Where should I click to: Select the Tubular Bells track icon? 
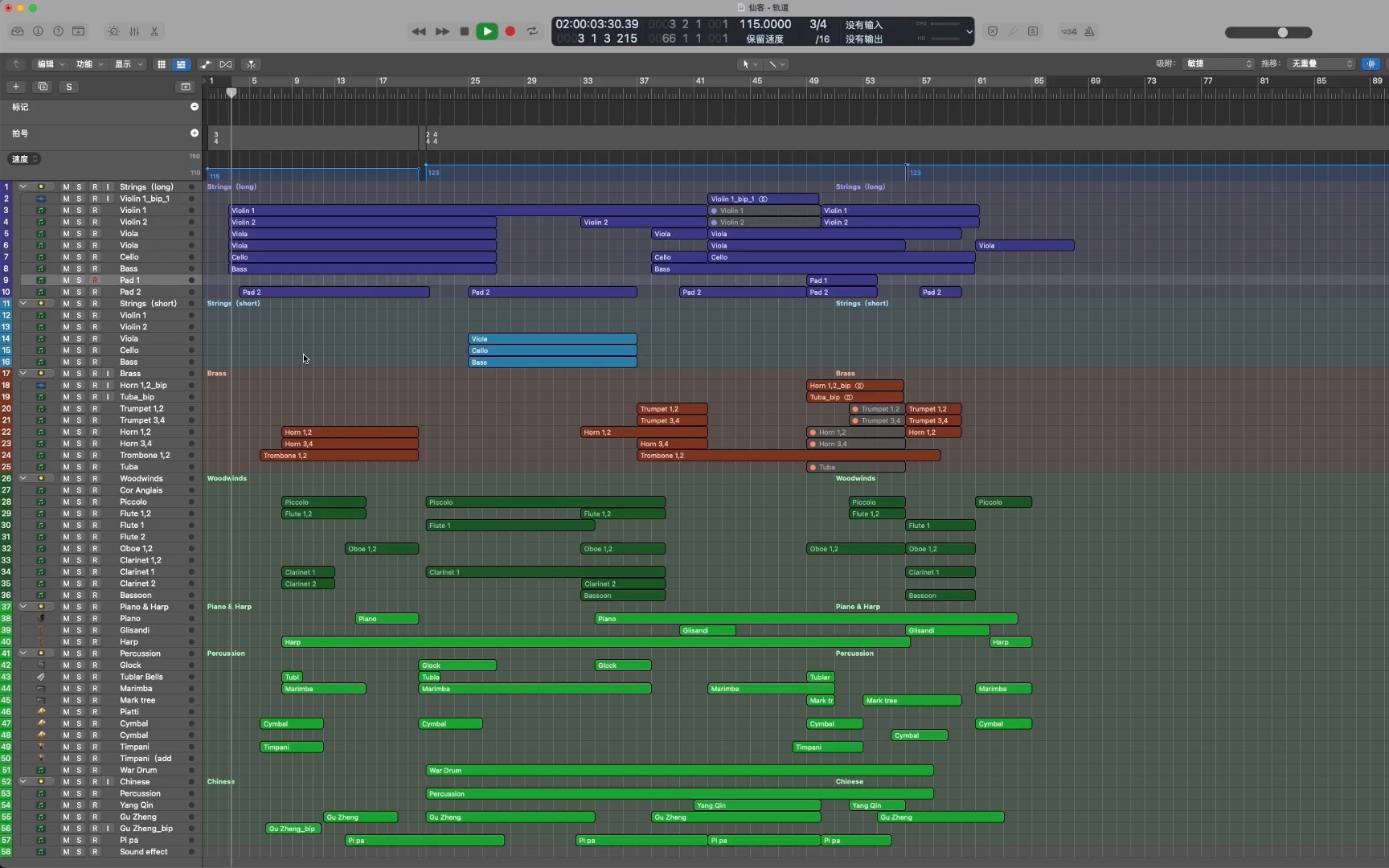tap(41, 677)
